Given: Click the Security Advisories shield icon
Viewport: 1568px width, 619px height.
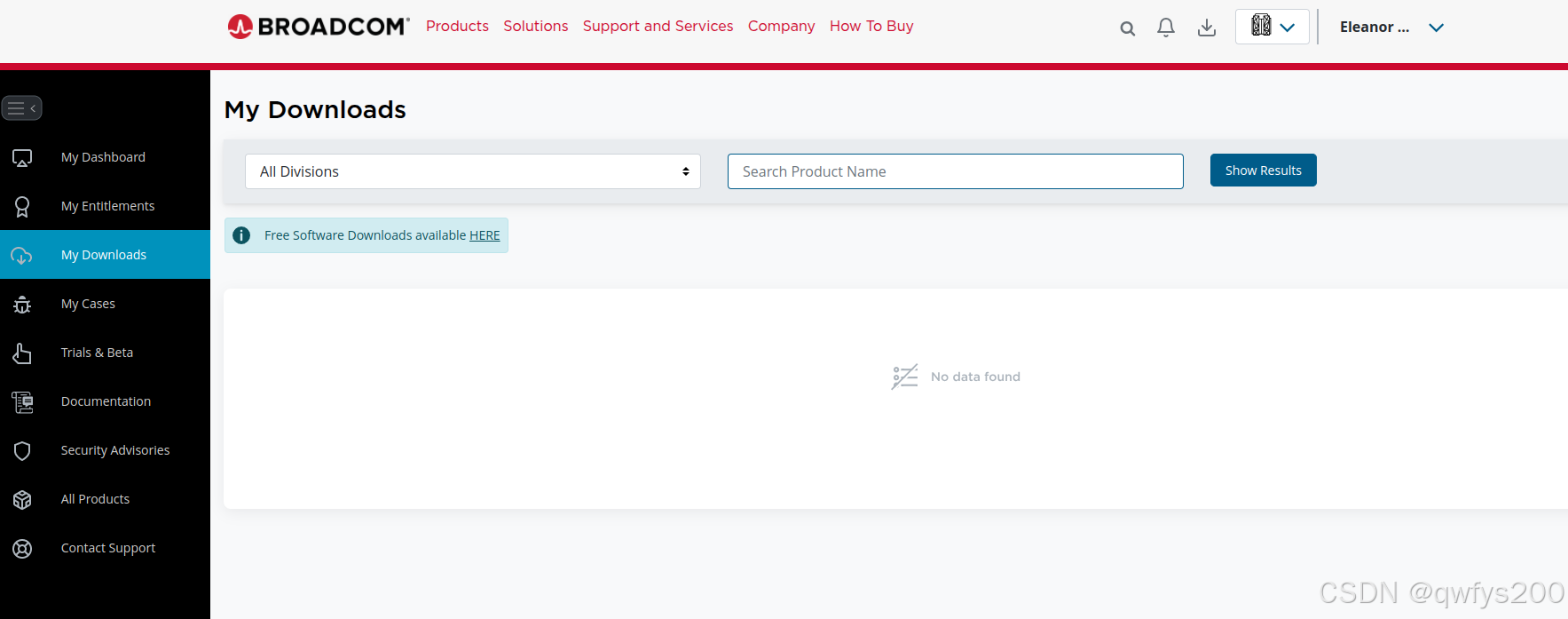Looking at the screenshot, I should pos(22,451).
